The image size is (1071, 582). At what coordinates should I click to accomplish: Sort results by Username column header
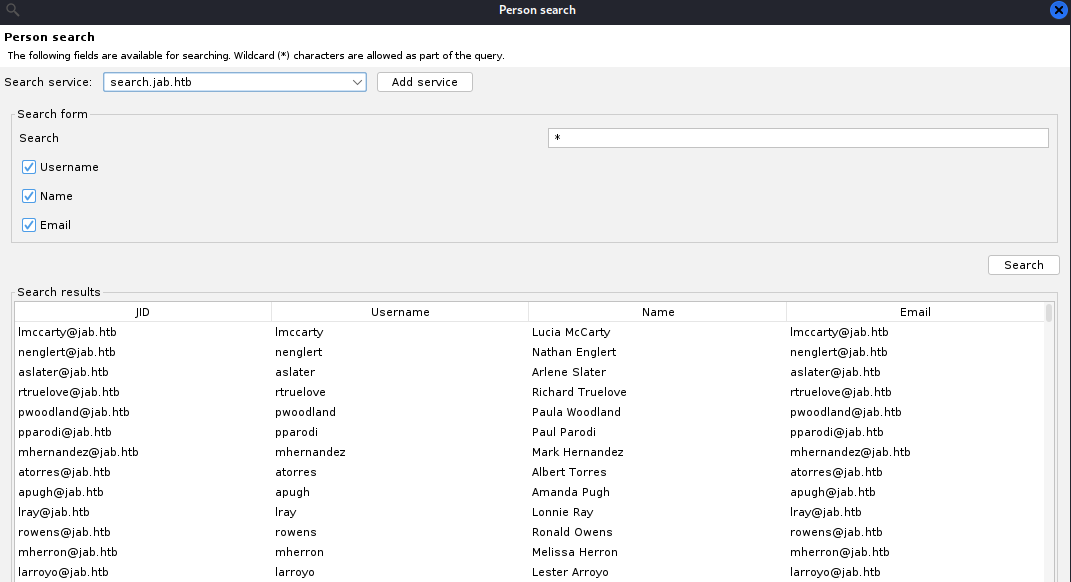(400, 312)
